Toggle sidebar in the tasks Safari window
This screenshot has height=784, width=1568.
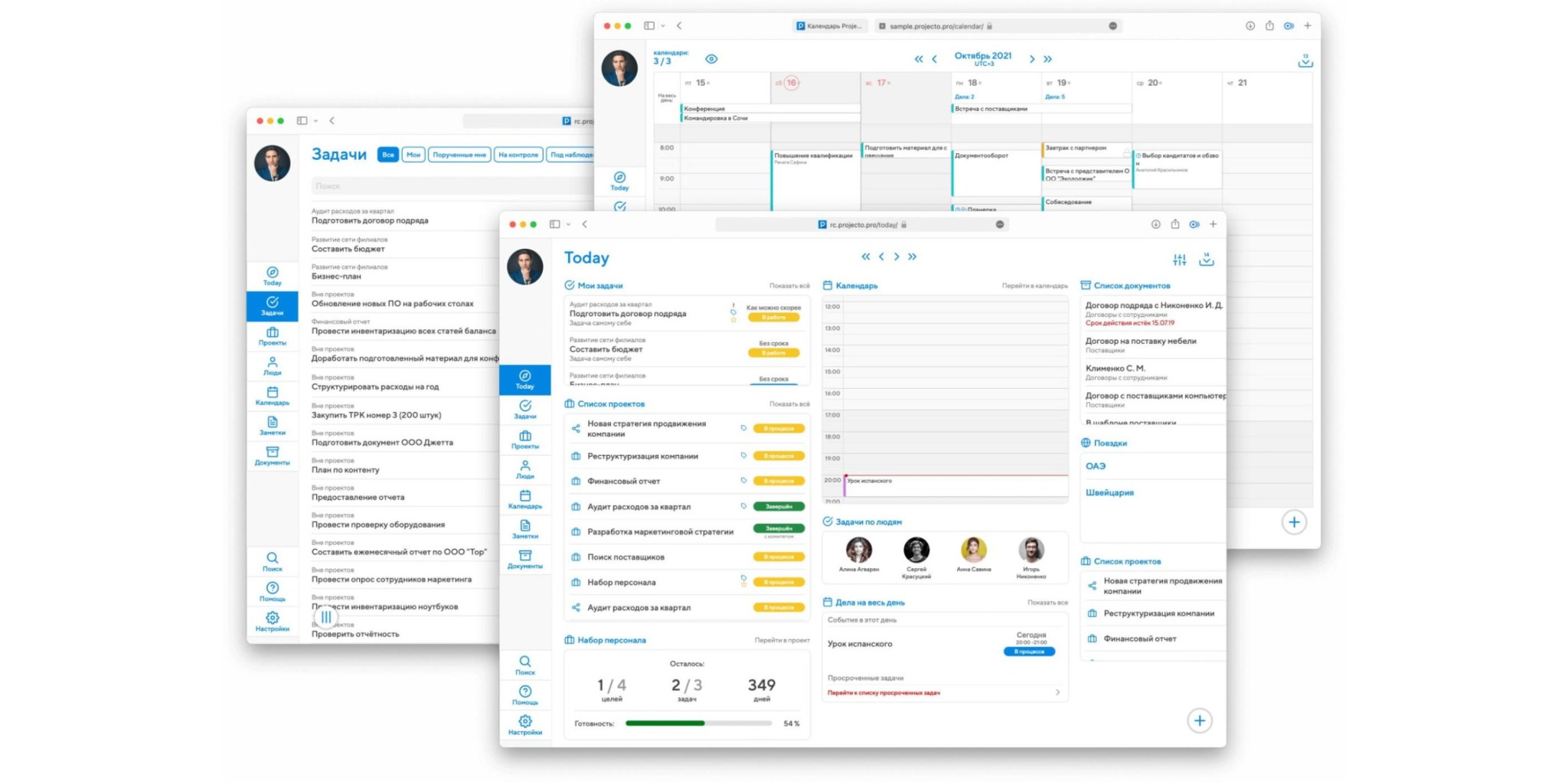[302, 120]
